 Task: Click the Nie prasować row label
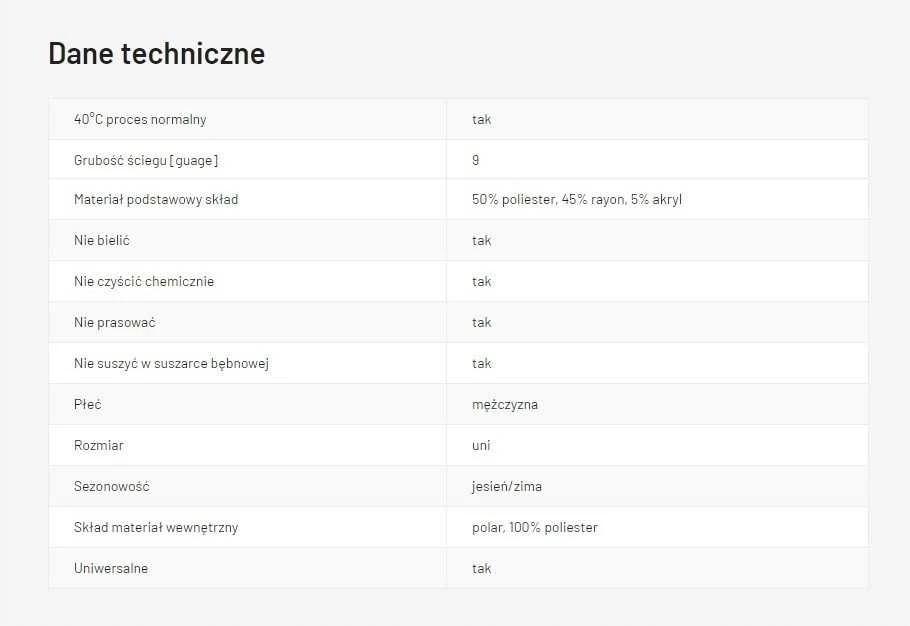point(114,323)
